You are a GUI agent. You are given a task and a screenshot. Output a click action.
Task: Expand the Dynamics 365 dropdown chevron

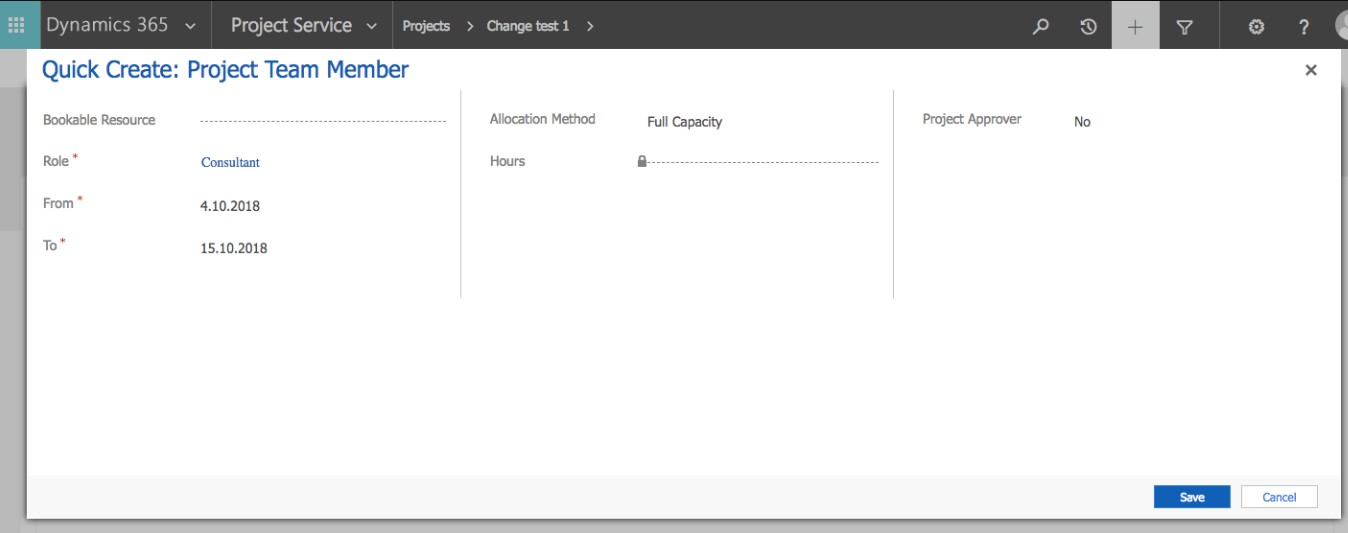point(191,27)
